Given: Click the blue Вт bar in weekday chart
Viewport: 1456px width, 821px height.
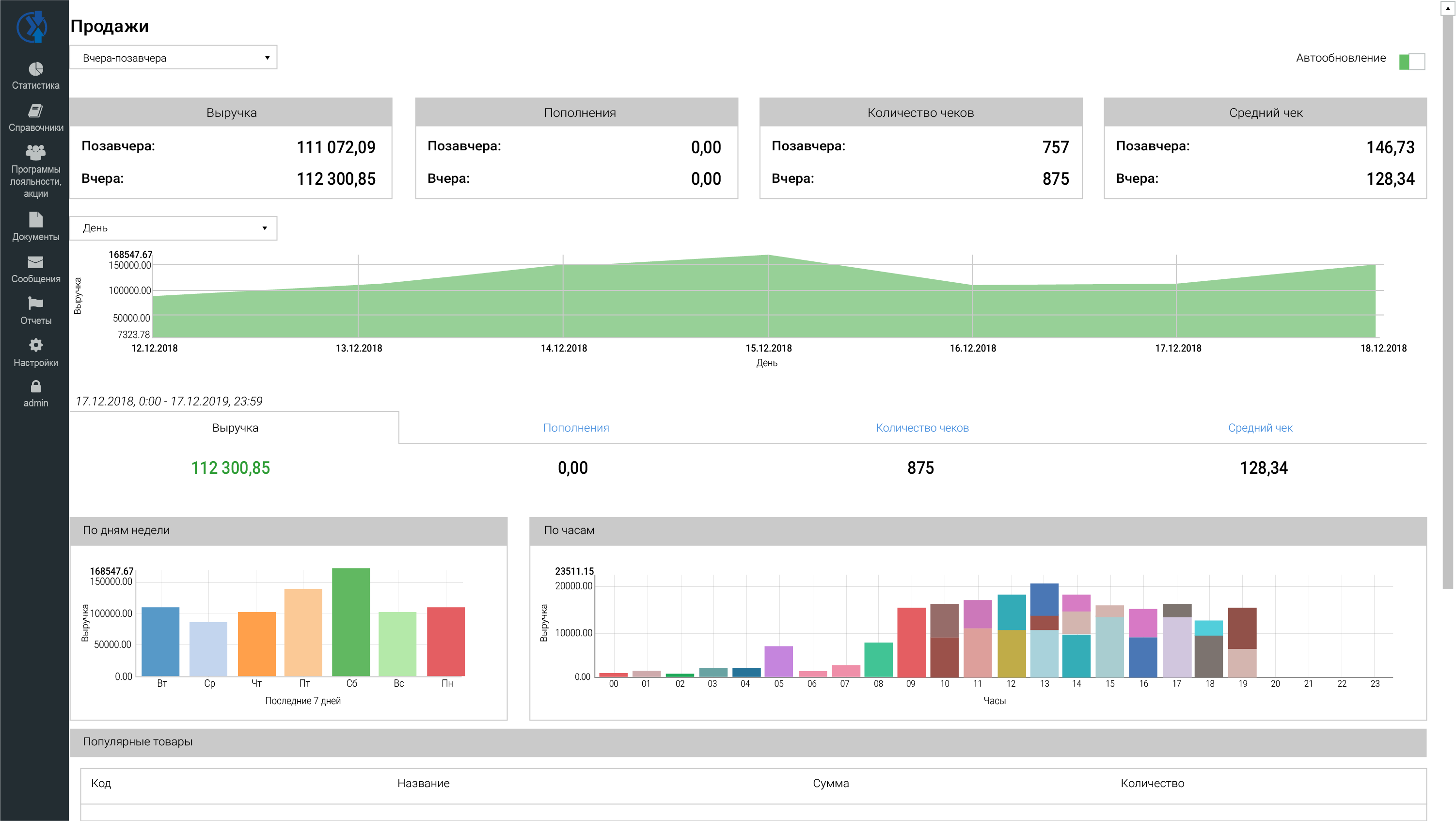Looking at the screenshot, I should click(x=160, y=642).
